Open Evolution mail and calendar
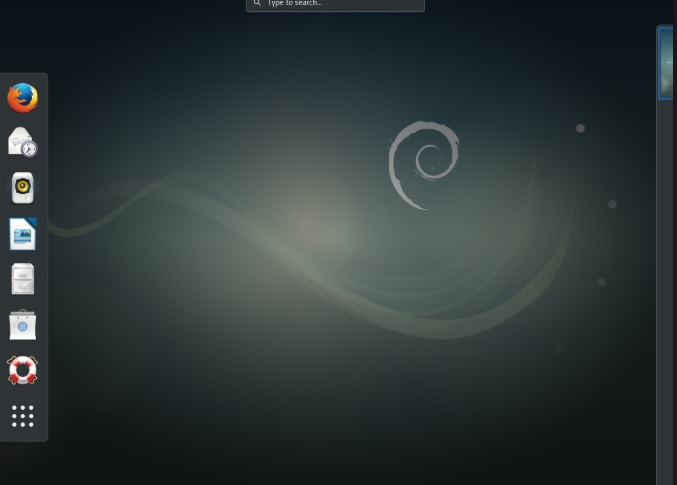Viewport: 677px width, 485px height. pyautogui.click(x=22, y=142)
